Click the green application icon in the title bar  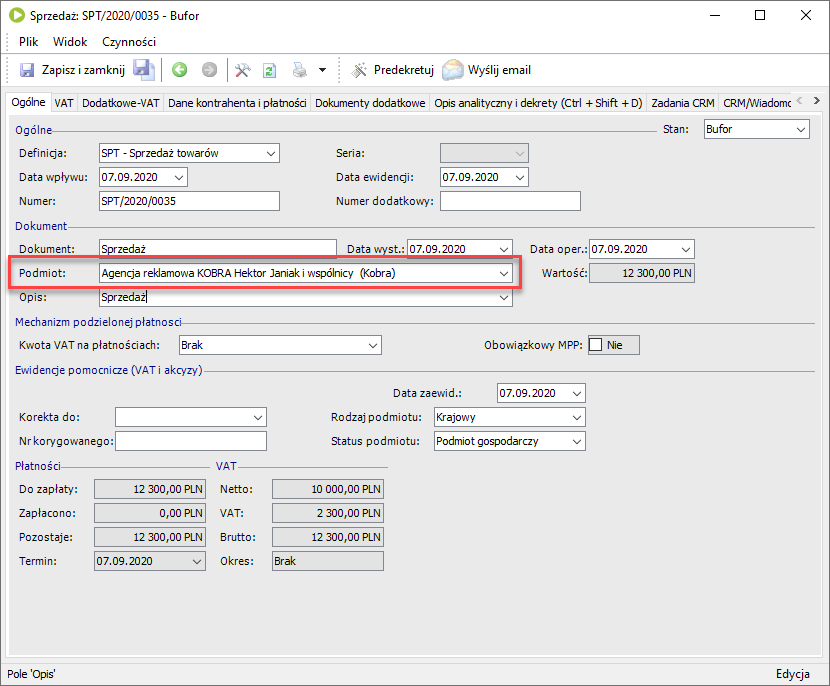[x=16, y=15]
